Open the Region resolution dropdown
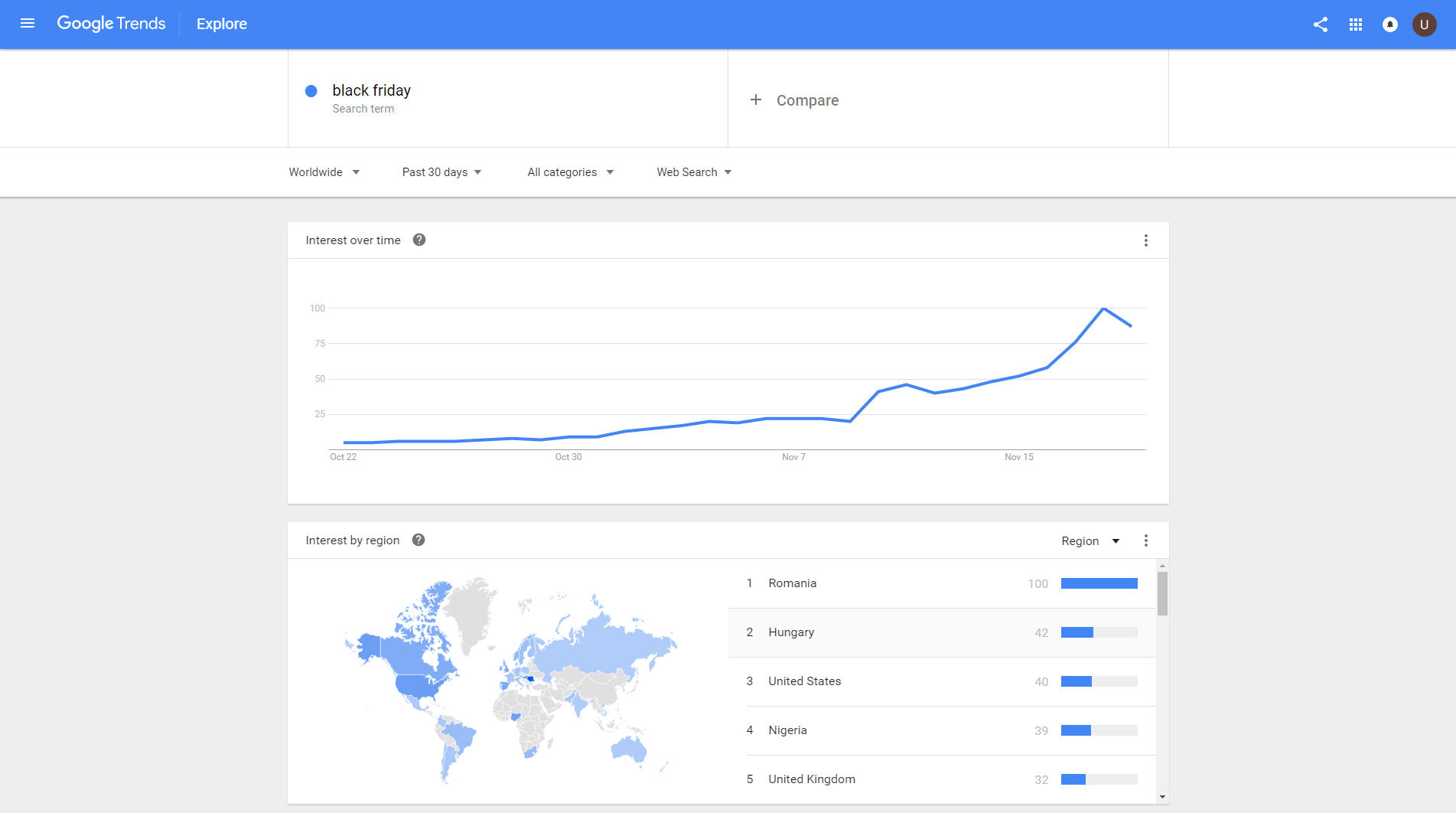This screenshot has width=1456, height=813. 1090,541
